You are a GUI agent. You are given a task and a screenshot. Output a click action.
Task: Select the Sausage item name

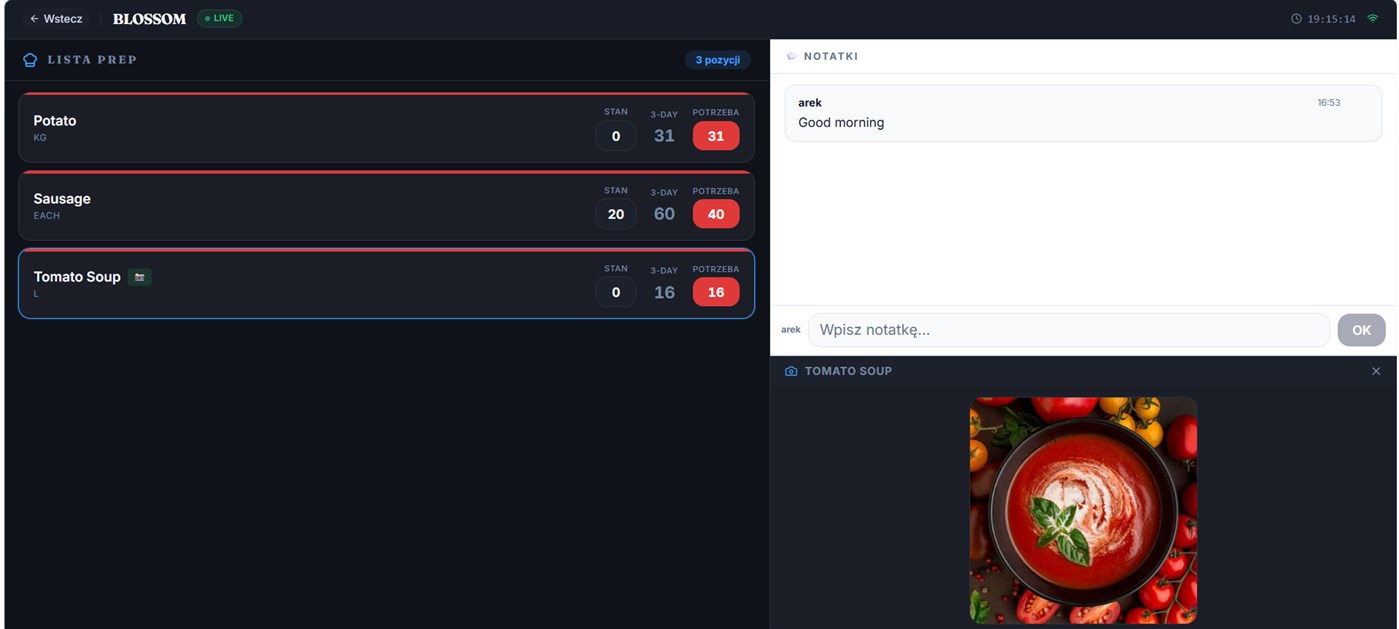point(62,199)
